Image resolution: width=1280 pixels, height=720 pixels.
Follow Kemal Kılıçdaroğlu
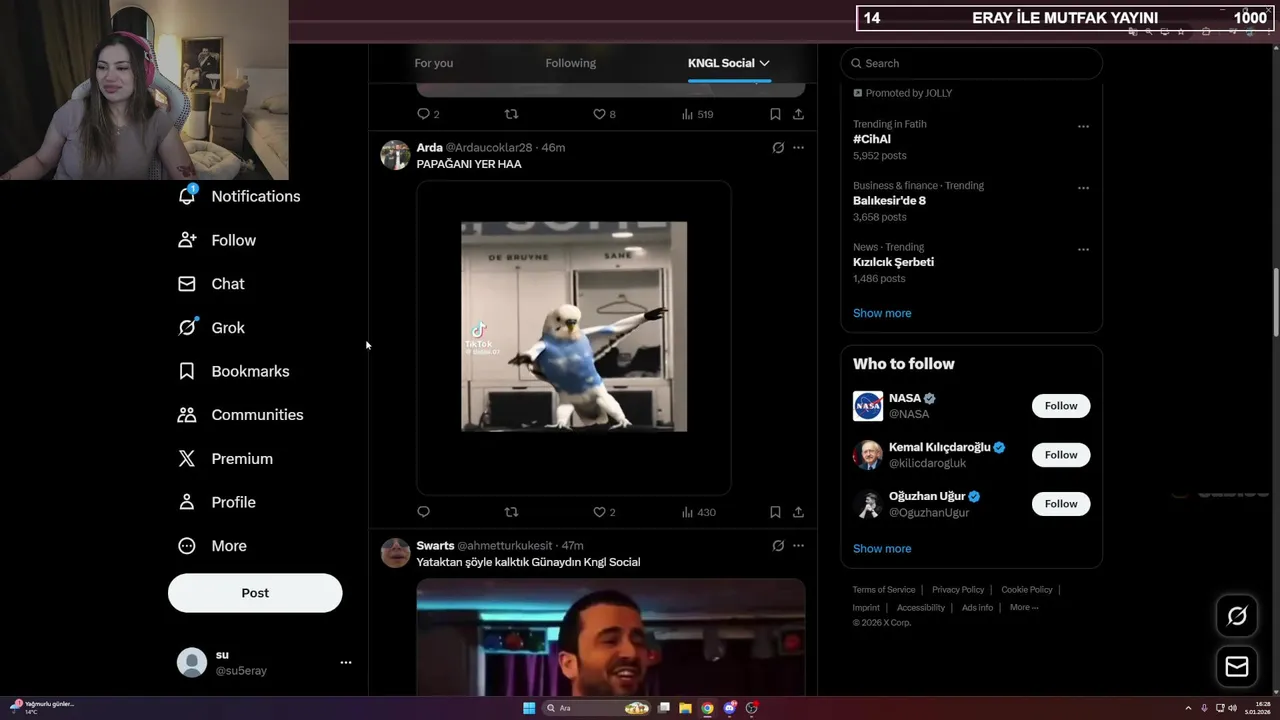point(1061,455)
